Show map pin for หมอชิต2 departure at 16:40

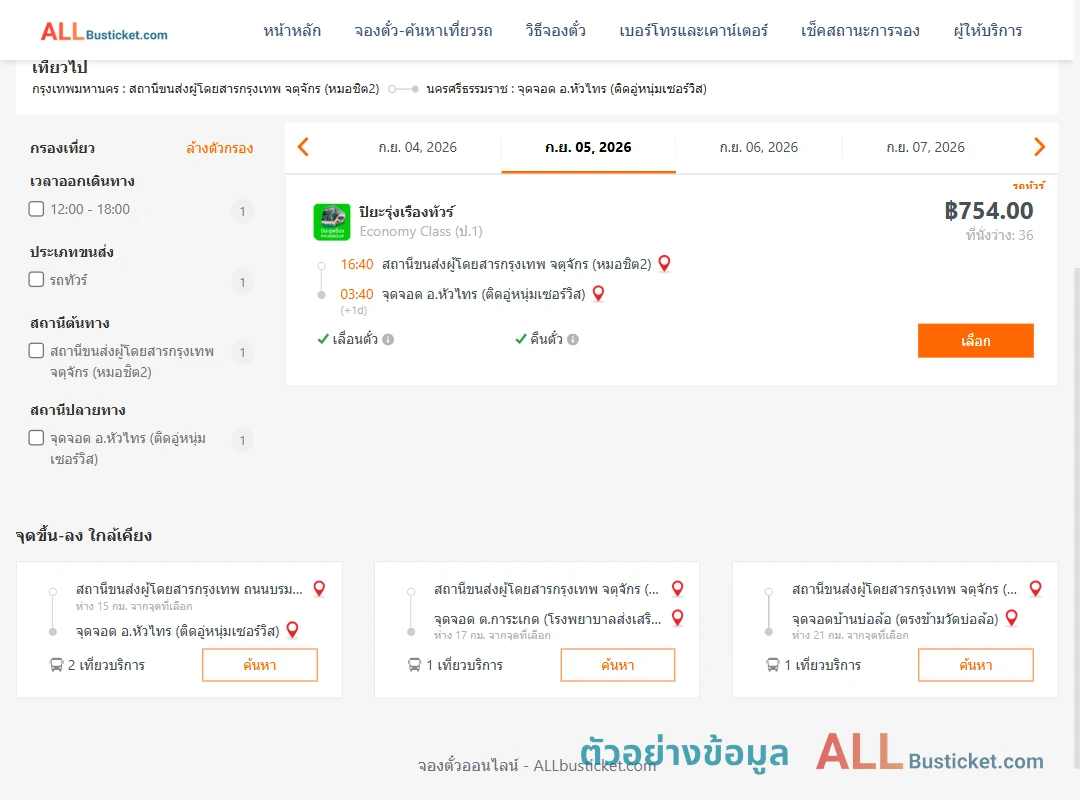(x=664, y=263)
